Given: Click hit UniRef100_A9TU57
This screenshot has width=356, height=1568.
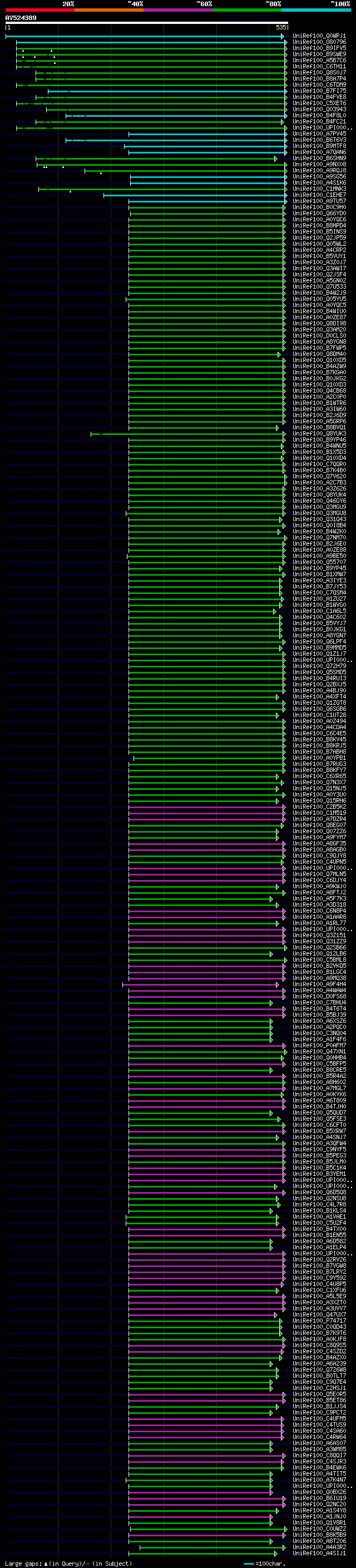Looking at the screenshot, I should pyautogui.click(x=319, y=201).
